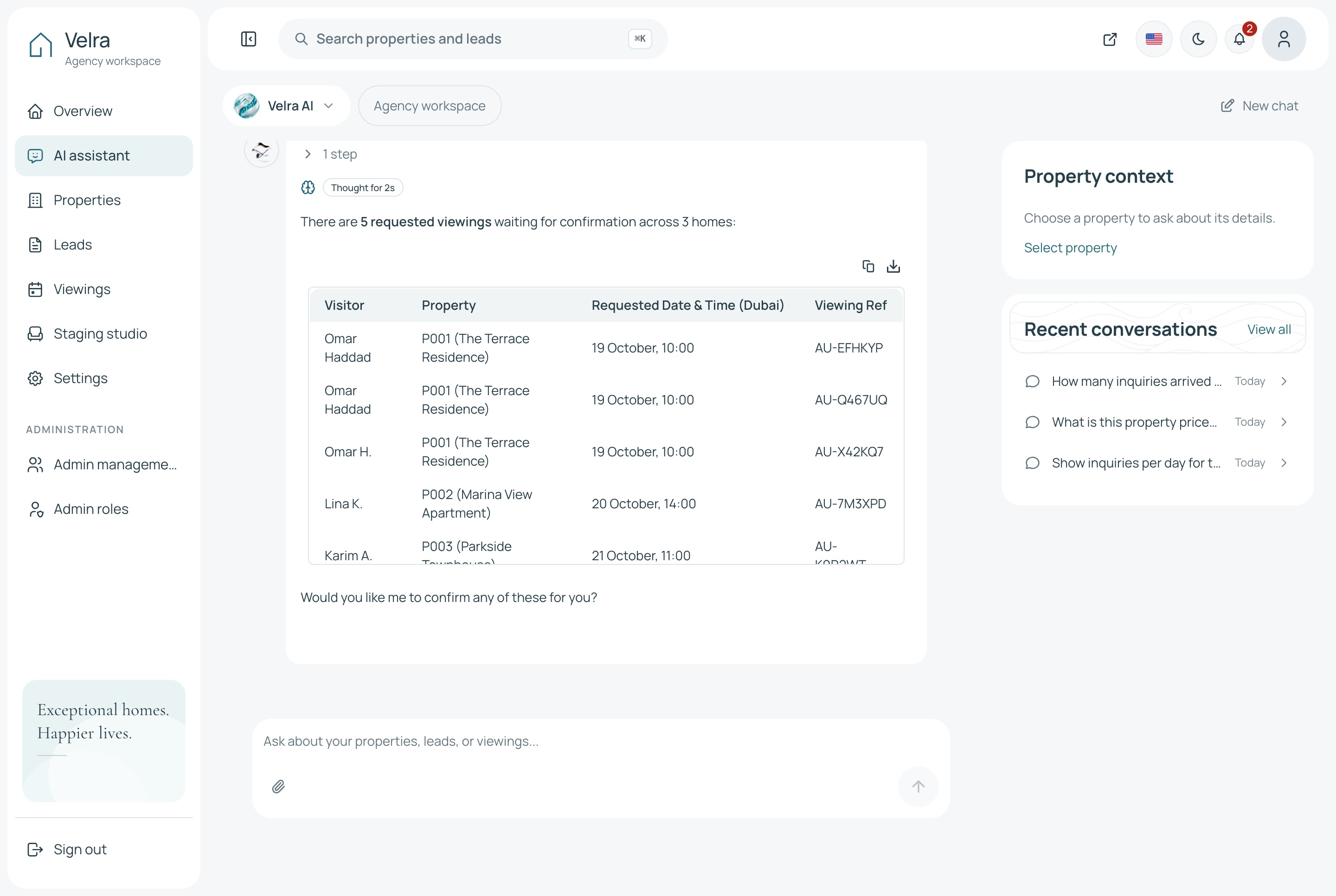Viewport: 1336px width, 896px height.
Task: Open notifications bell with 2 badge
Action: (1240, 39)
